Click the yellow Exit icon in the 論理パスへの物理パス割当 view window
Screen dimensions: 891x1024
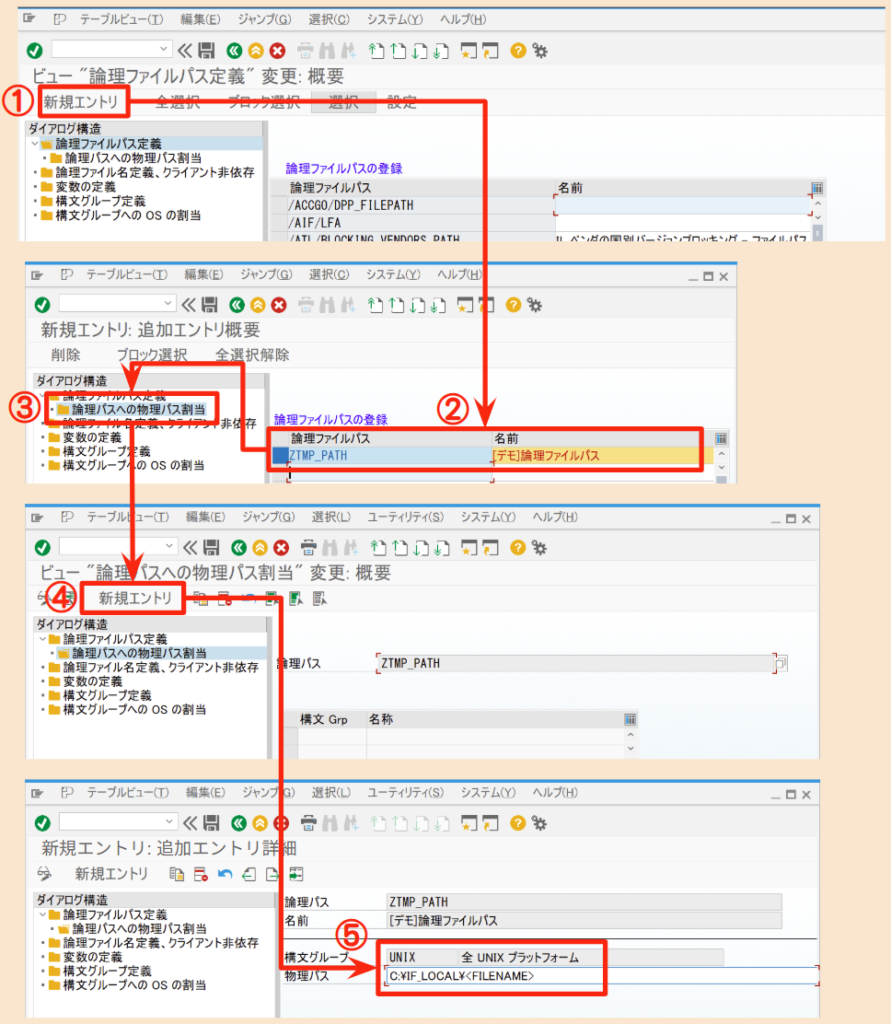click(x=260, y=547)
